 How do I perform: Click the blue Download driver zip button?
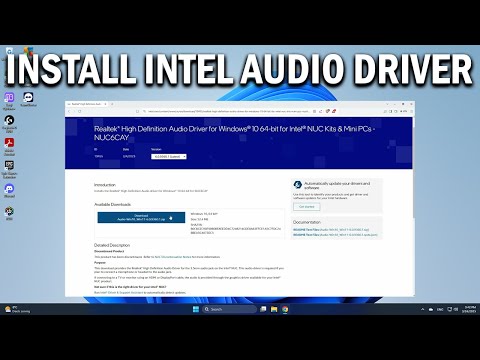(x=141, y=218)
